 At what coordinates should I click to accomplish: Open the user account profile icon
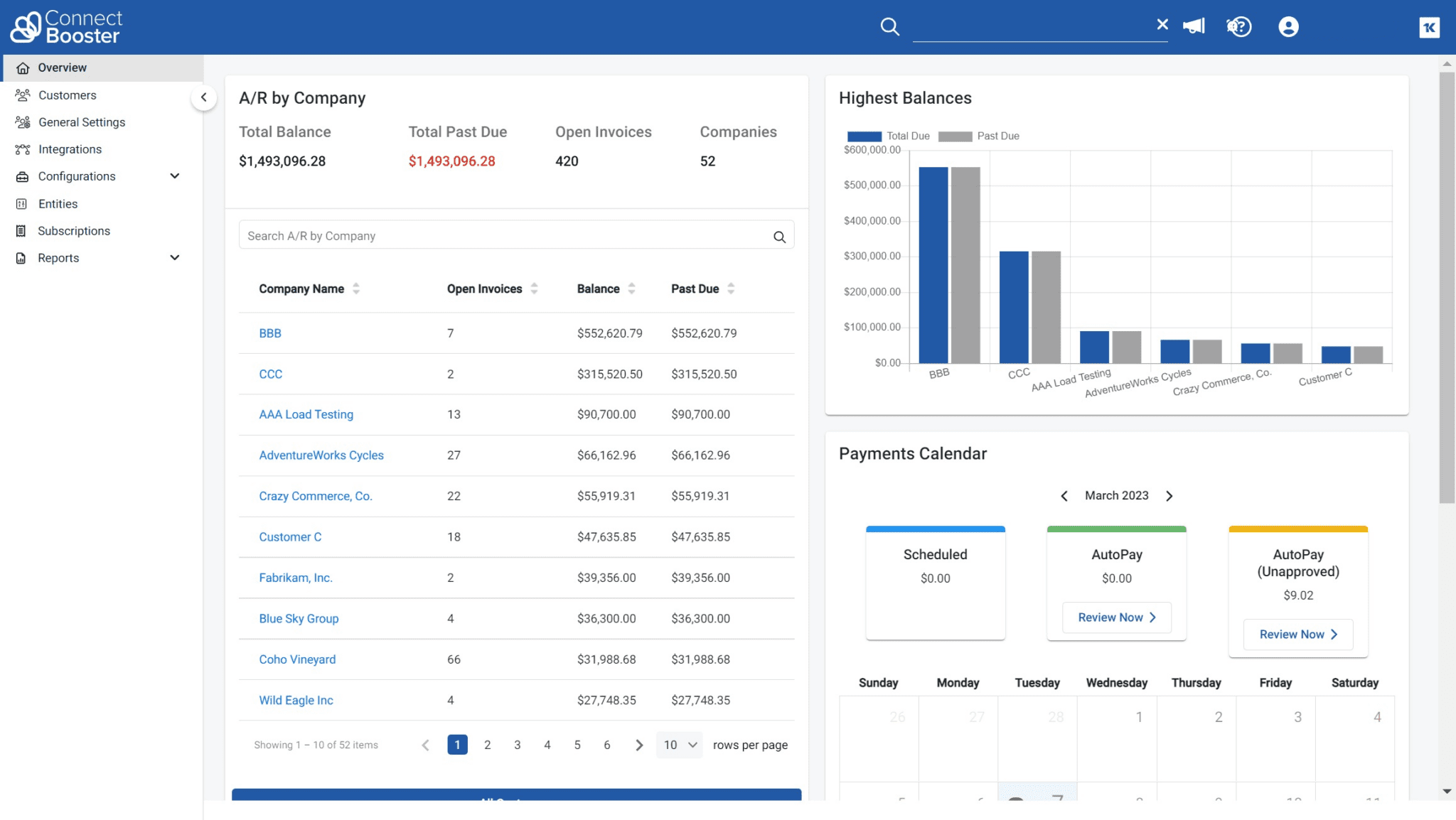[1288, 26]
